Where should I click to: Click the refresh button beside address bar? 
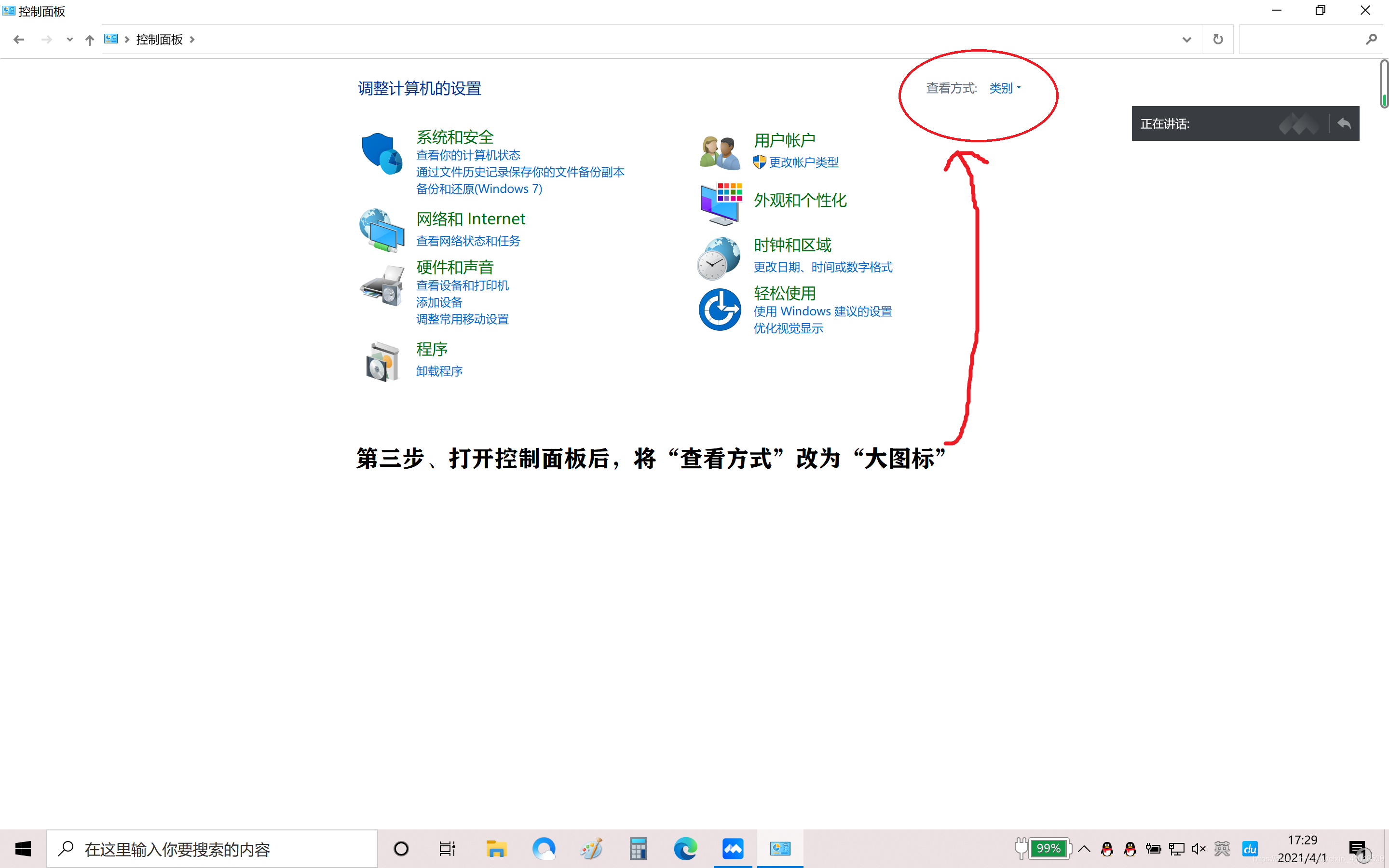click(x=1217, y=40)
